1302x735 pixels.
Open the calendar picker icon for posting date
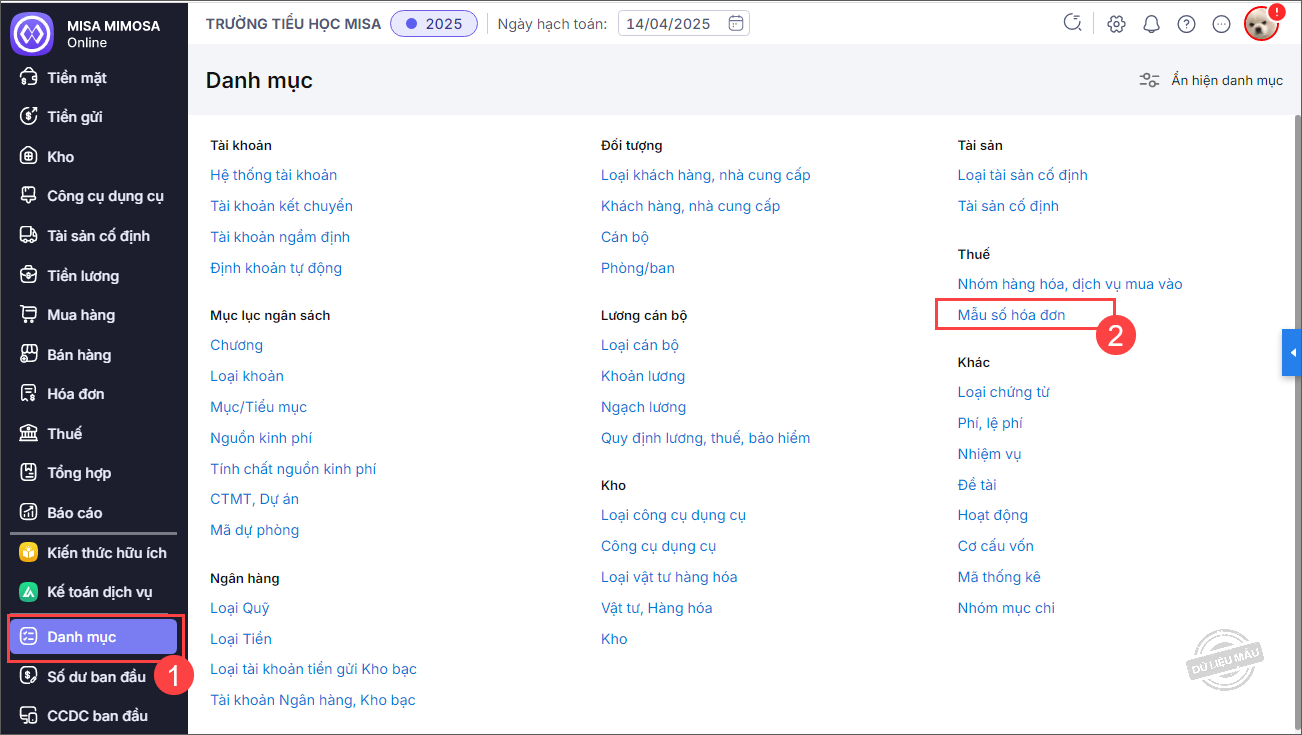coord(736,24)
